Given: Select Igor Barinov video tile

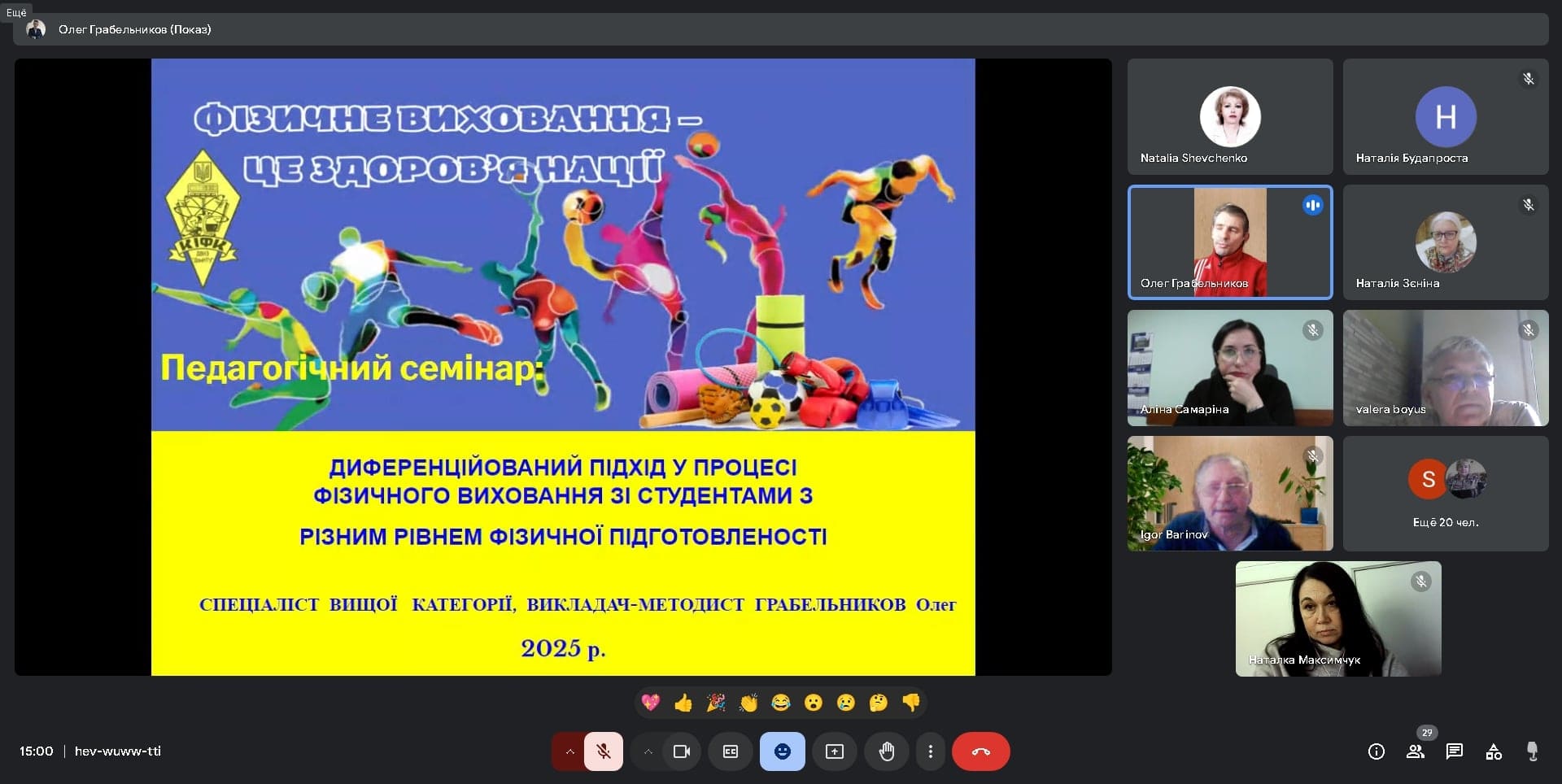Looking at the screenshot, I should pyautogui.click(x=1230, y=494).
